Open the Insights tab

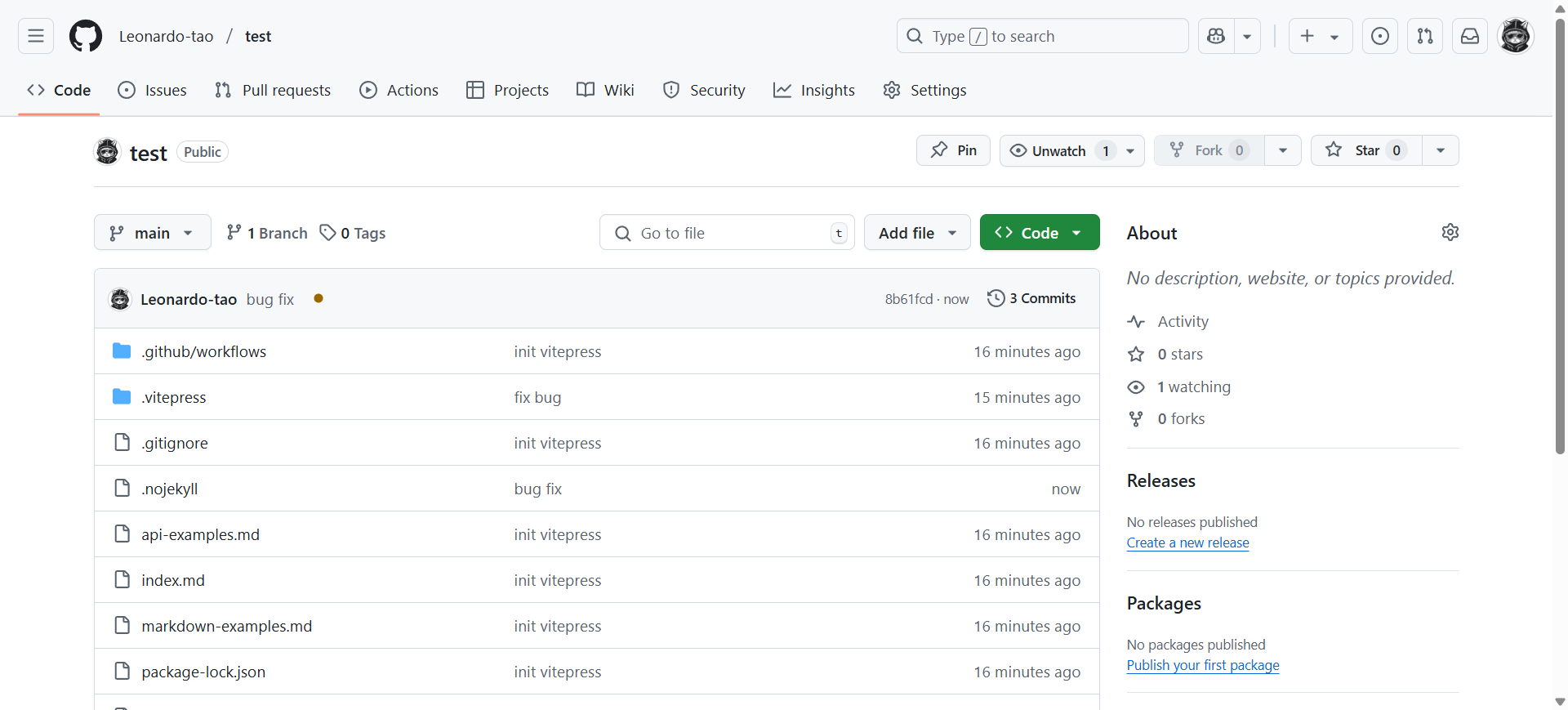pos(814,90)
